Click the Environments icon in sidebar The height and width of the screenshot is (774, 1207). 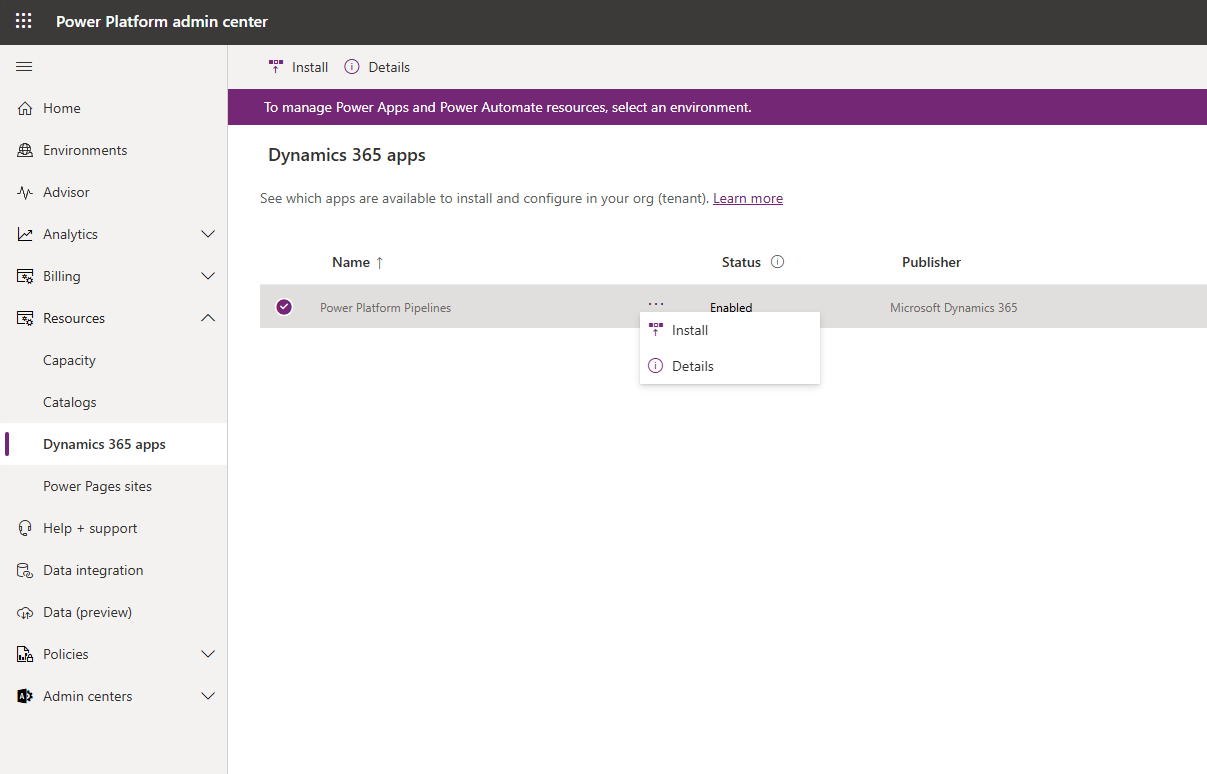25,150
